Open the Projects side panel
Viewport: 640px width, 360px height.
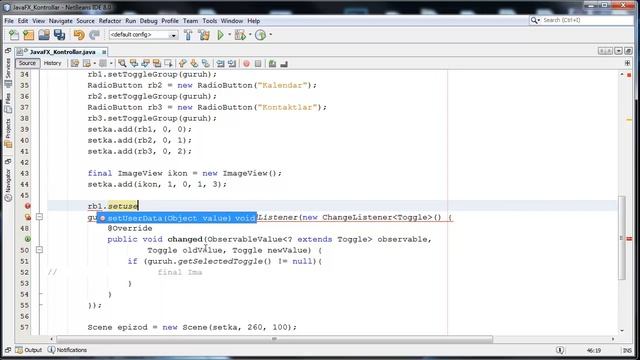point(8,133)
